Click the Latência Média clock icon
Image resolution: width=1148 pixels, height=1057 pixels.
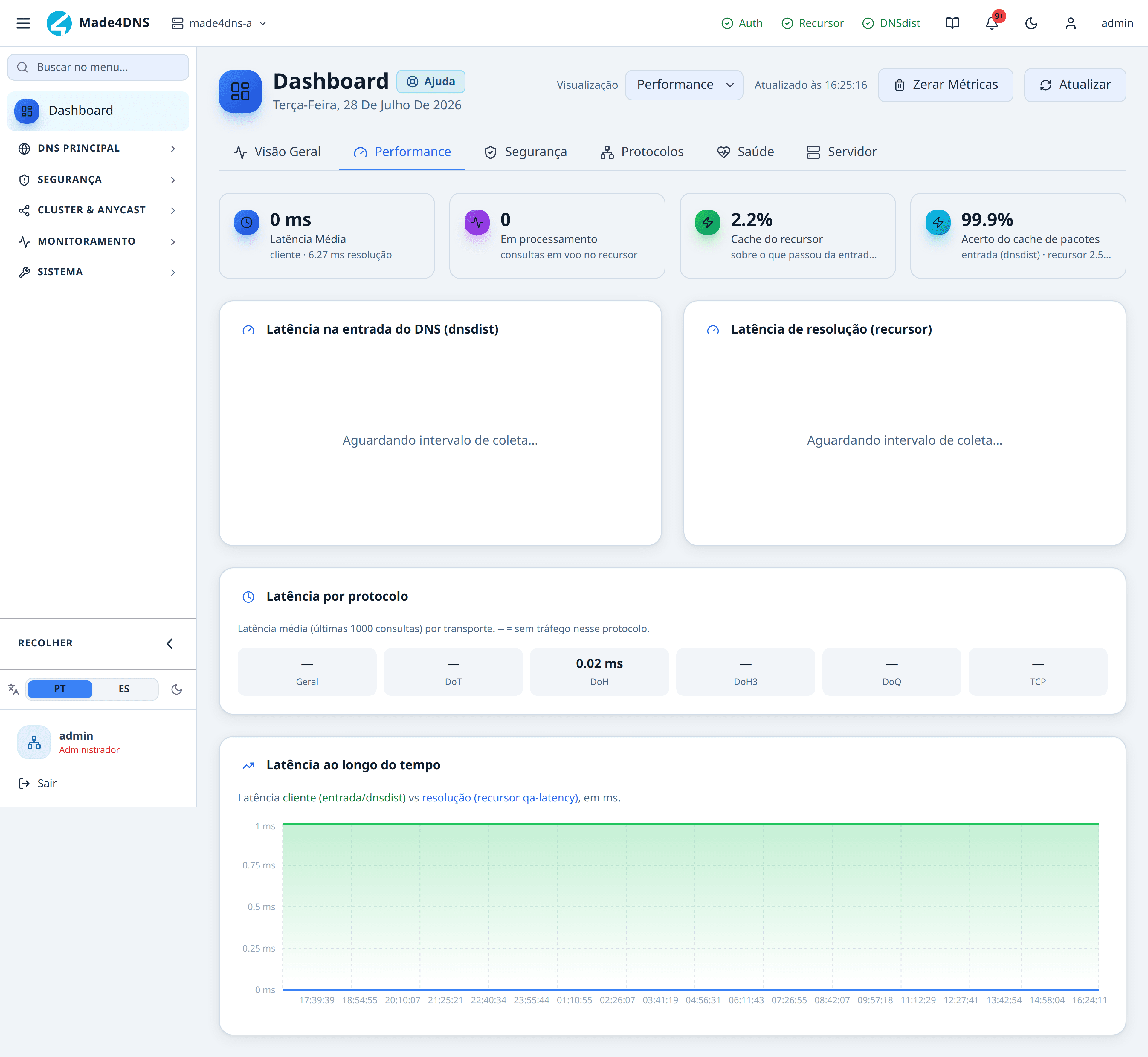[247, 223]
